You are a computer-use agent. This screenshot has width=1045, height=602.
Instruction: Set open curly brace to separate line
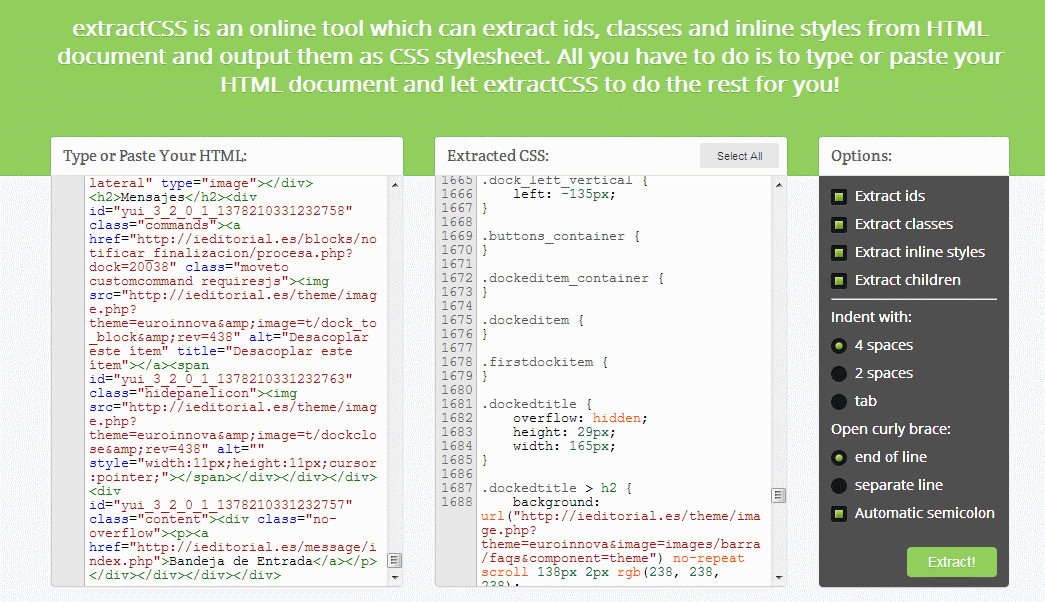coord(839,485)
